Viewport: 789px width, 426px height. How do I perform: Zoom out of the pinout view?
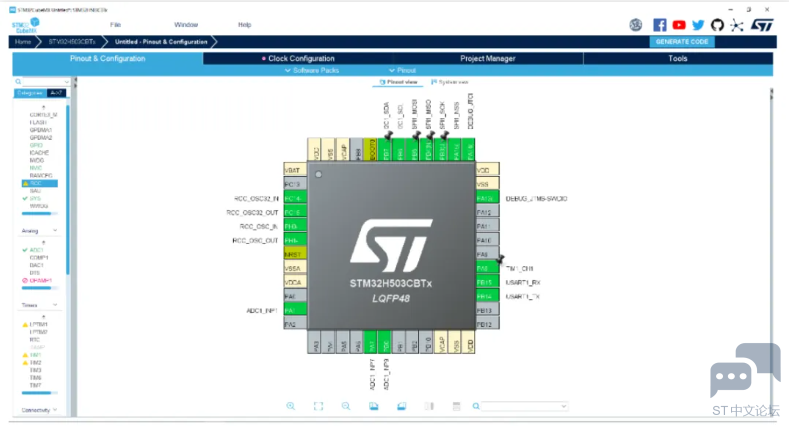pos(346,406)
